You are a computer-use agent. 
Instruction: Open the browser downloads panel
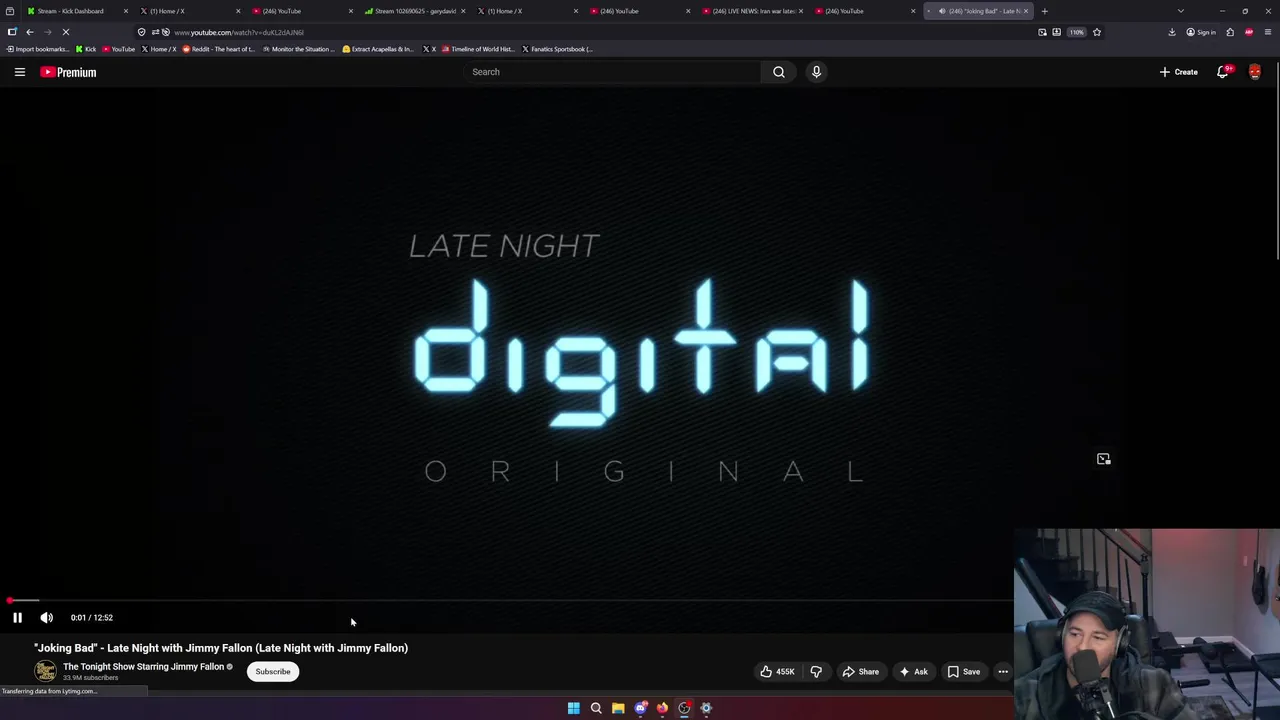click(x=1172, y=32)
